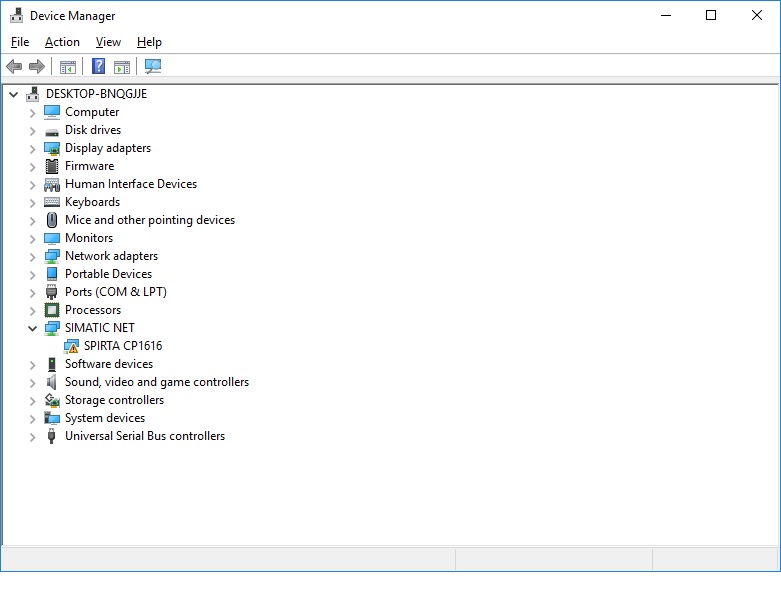
Task: Select the Software devices label
Action: [x=109, y=364]
